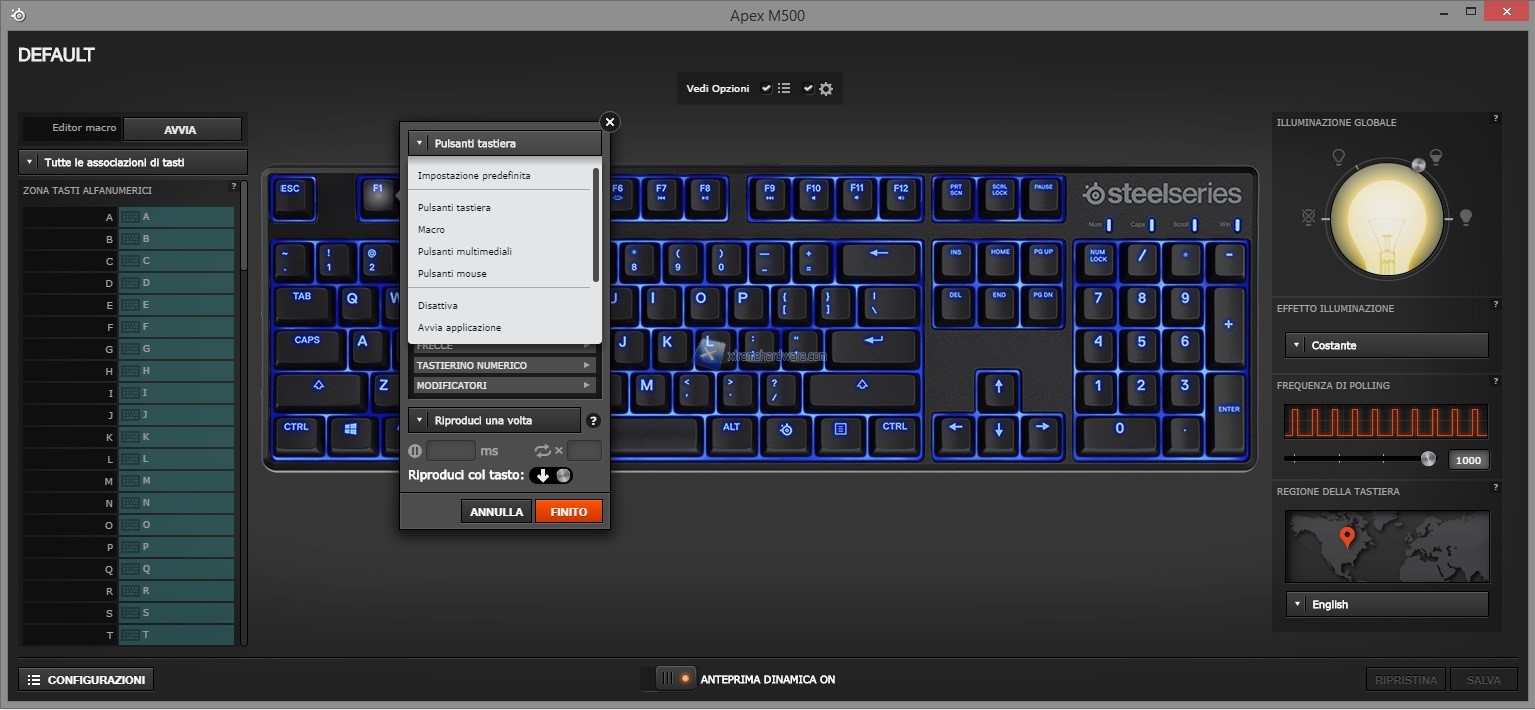Click the red location pin on the map
This screenshot has width=1535, height=710.
point(1347,538)
